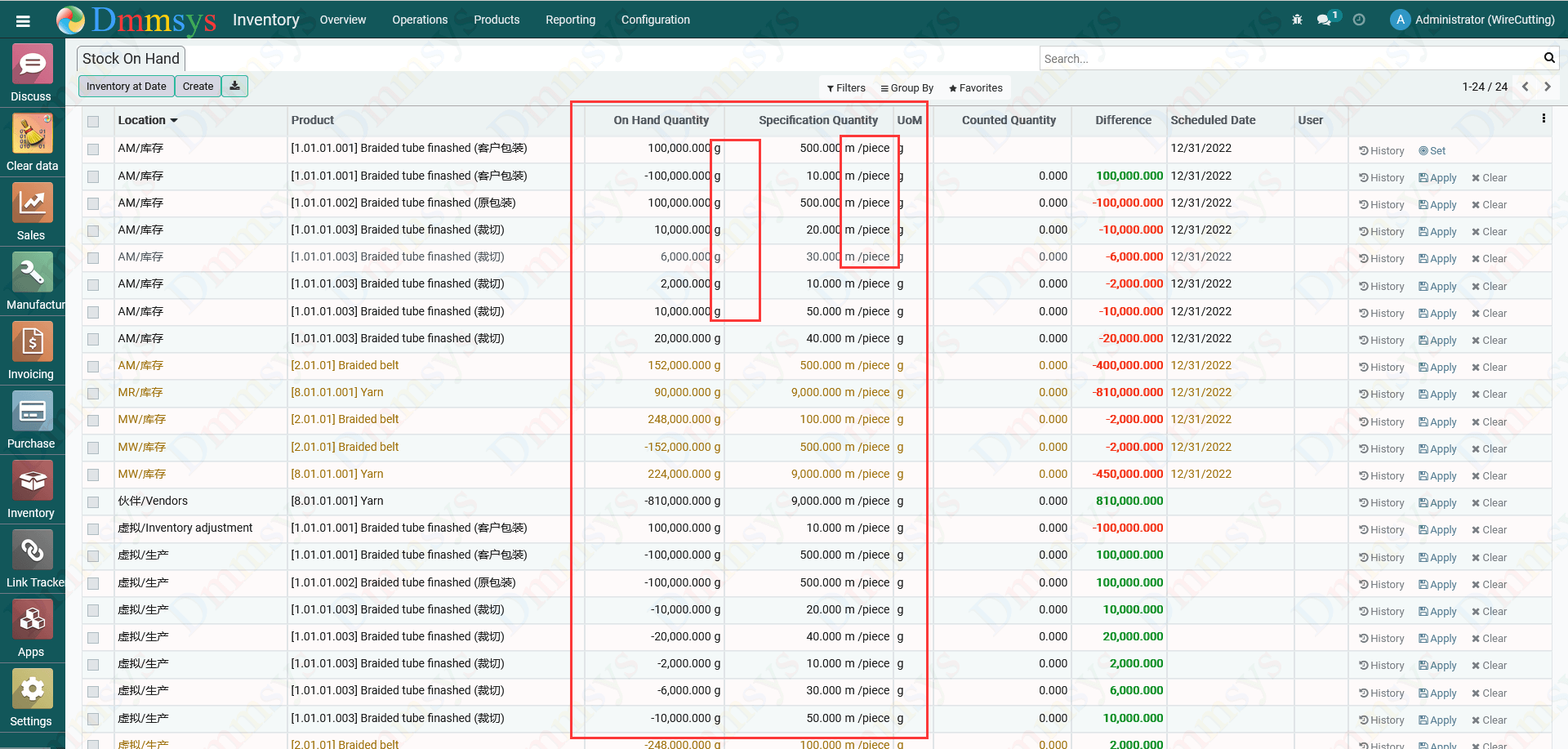Open the Inventory sidebar app

click(x=31, y=489)
